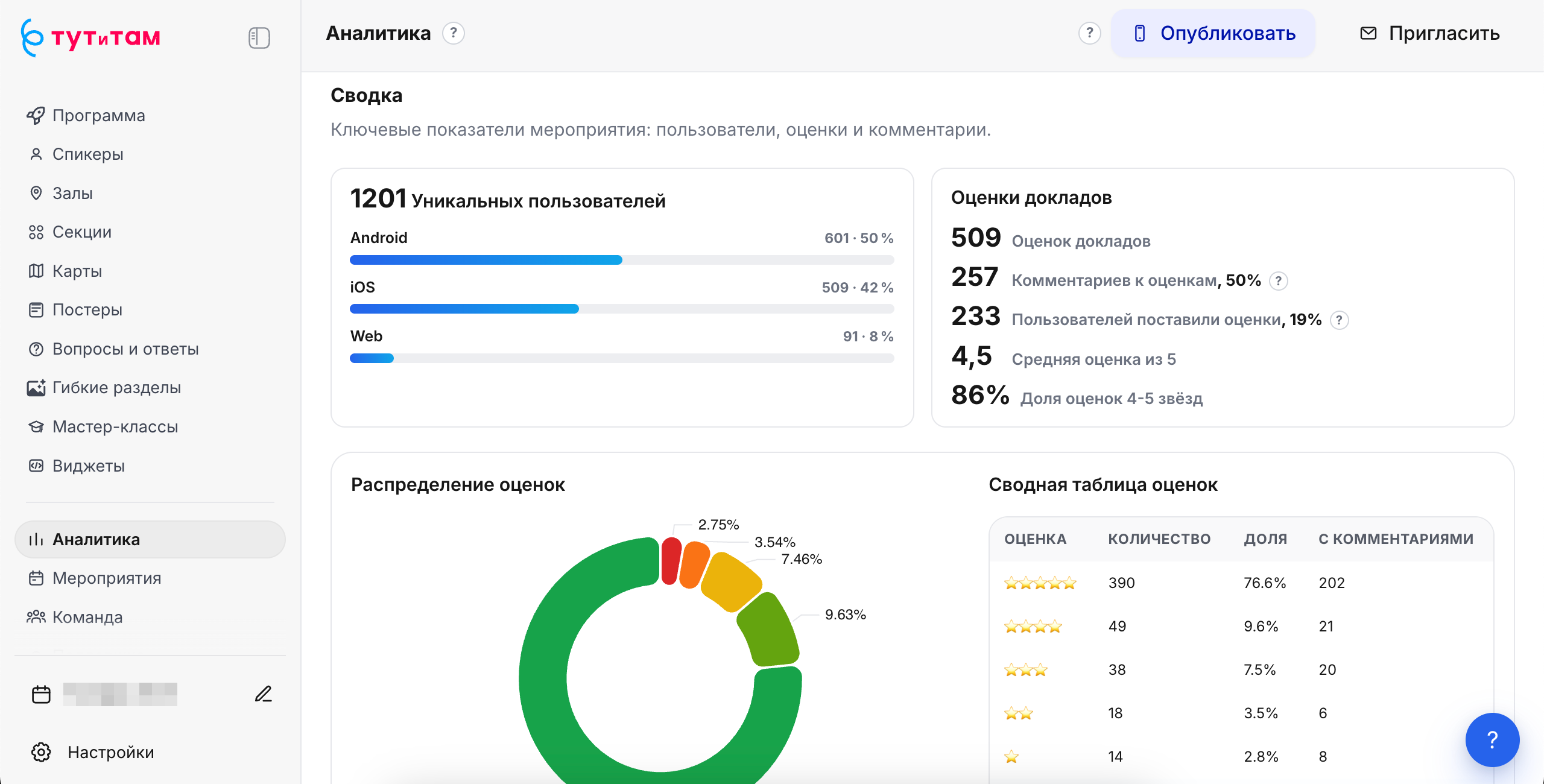Viewport: 1544px width, 784px height.
Task: Click the ОЦЕНКА column header
Action: pos(1035,539)
